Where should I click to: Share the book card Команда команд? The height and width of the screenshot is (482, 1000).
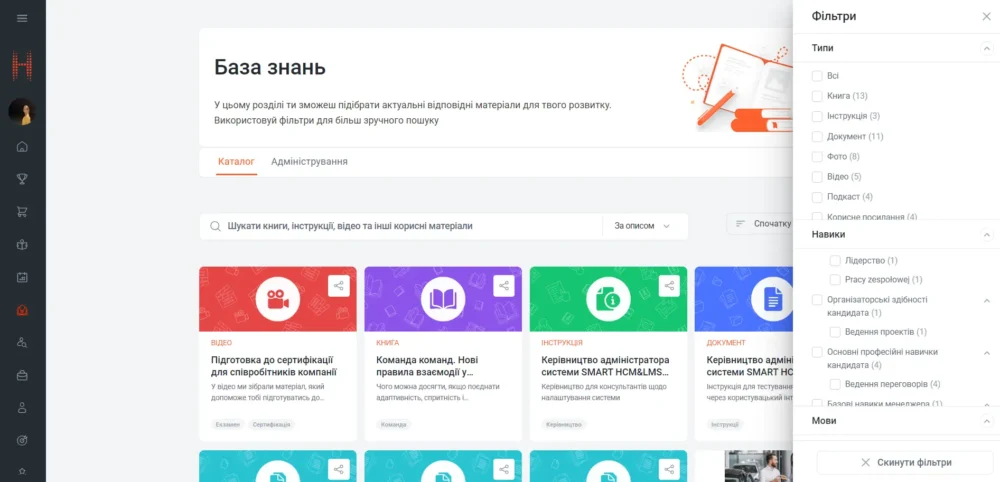(x=503, y=286)
